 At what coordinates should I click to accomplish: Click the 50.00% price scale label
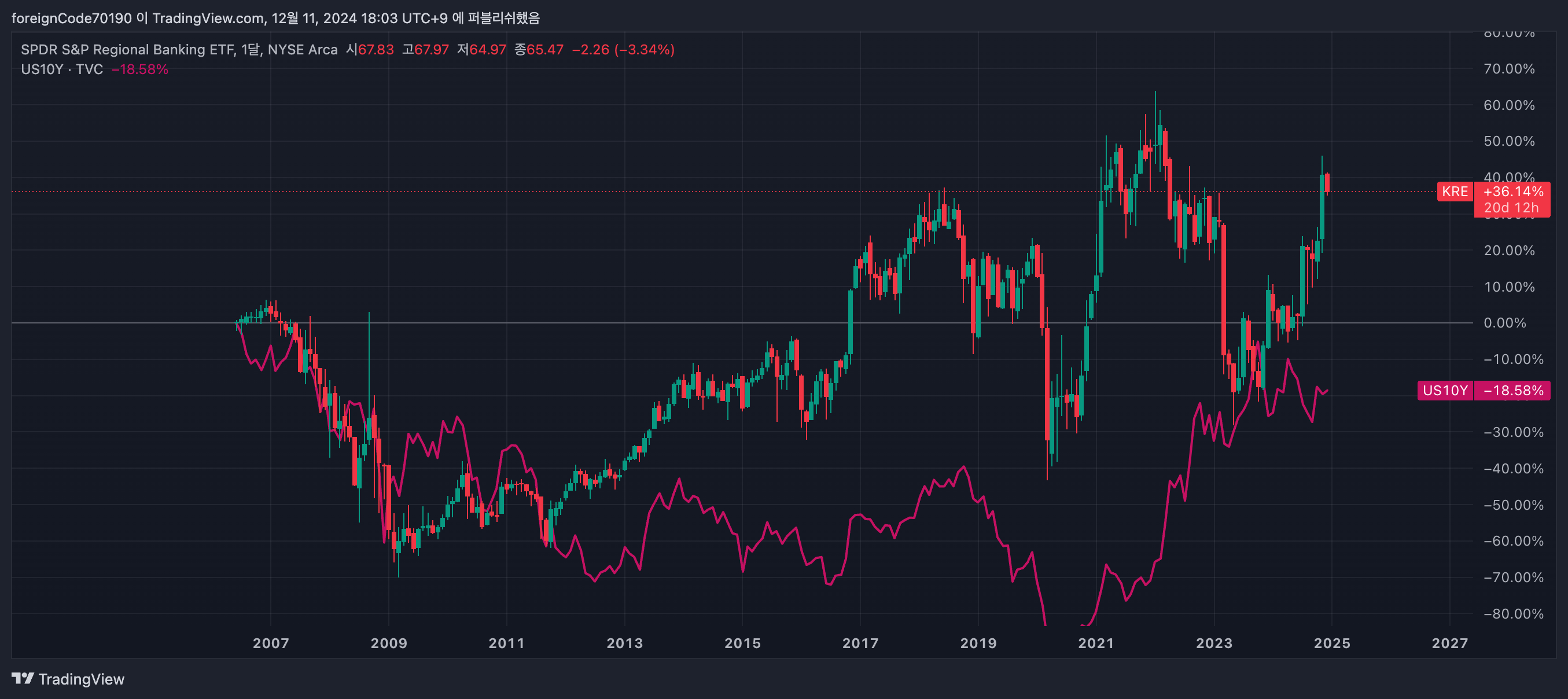point(1509,141)
